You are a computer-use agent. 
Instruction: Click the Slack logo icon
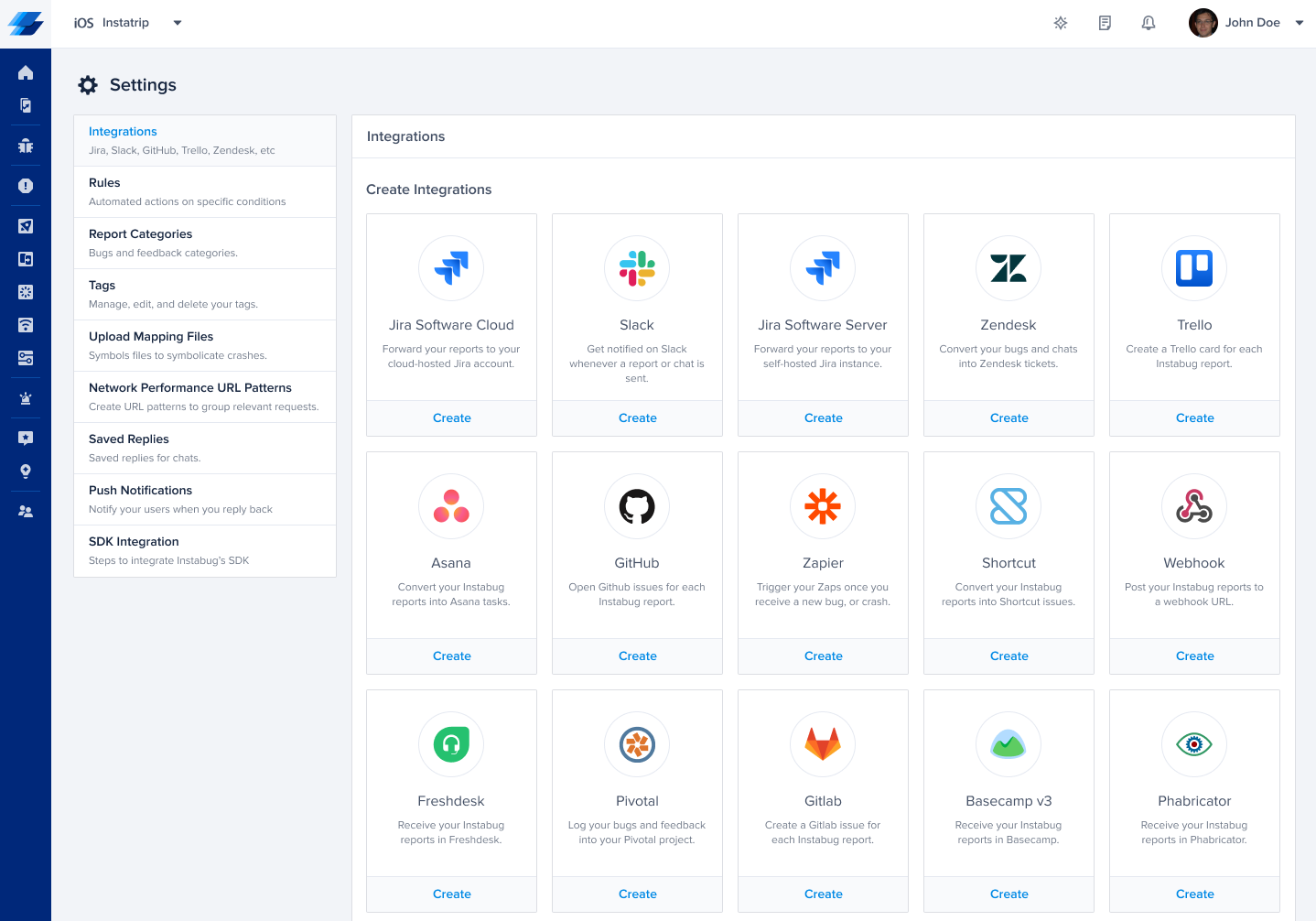point(637,268)
